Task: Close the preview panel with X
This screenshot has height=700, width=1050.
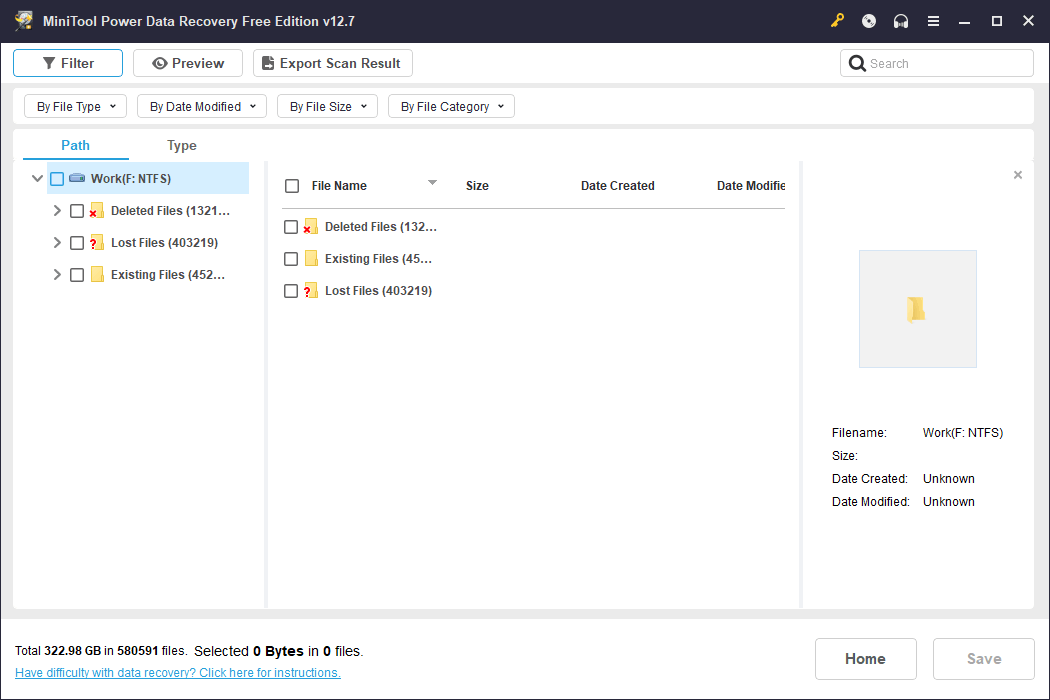Action: click(1018, 175)
